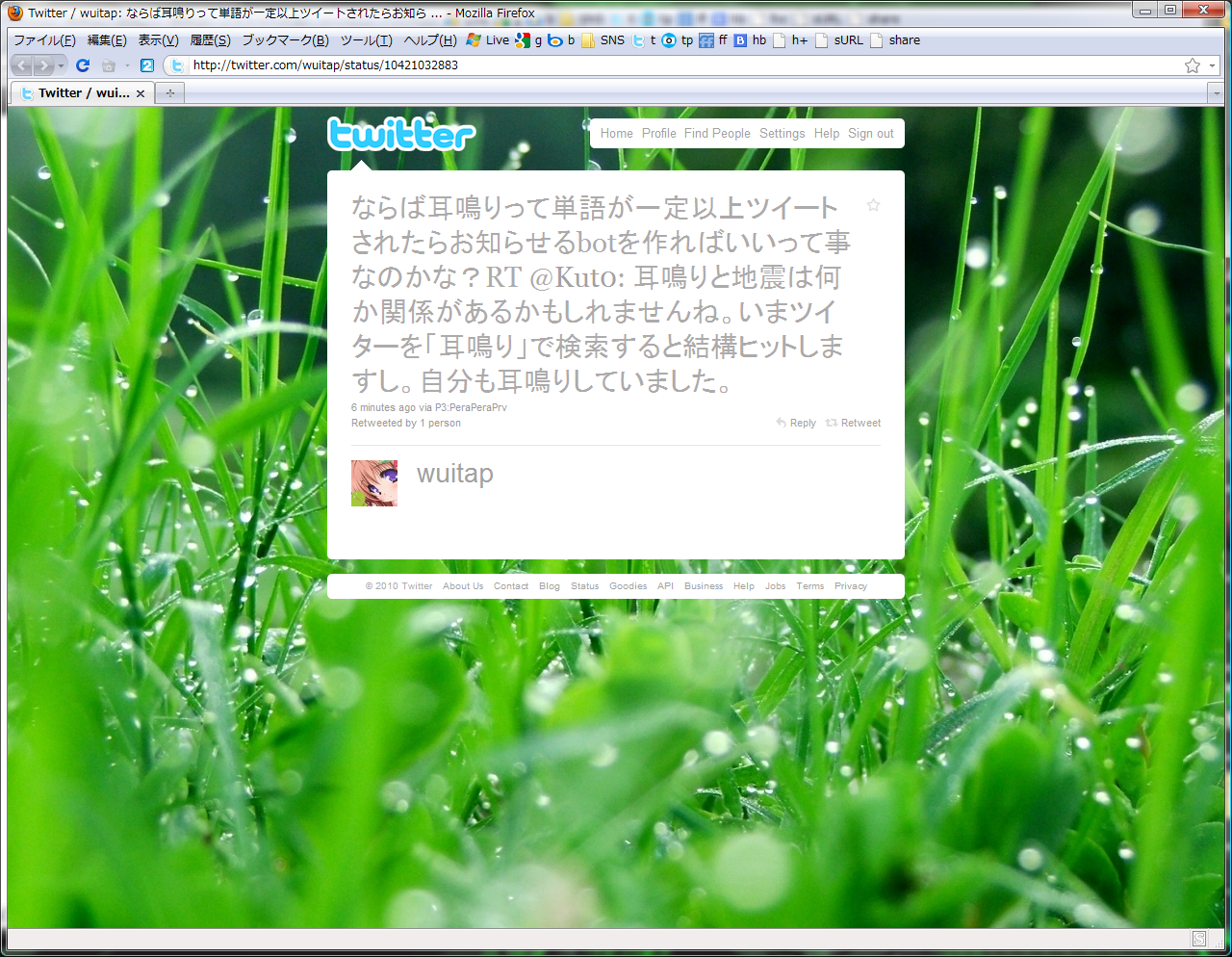Open the Live bookmark in the bookmarks toolbar

(488, 40)
